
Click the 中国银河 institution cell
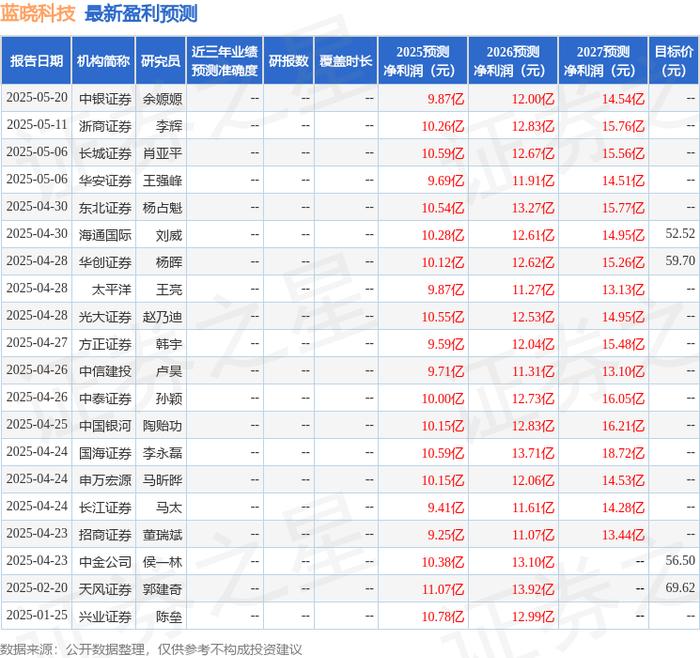coord(105,425)
